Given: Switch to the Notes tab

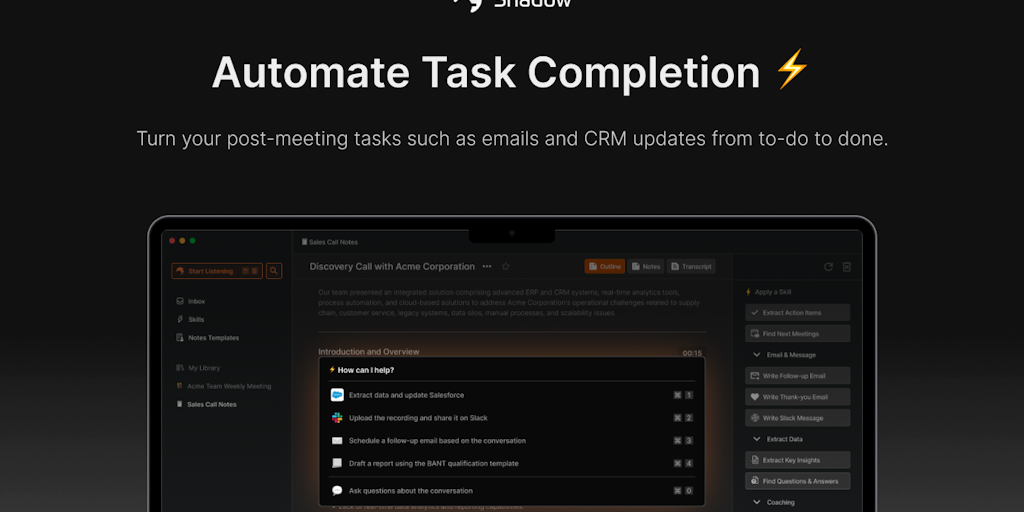Looking at the screenshot, I should (x=646, y=266).
